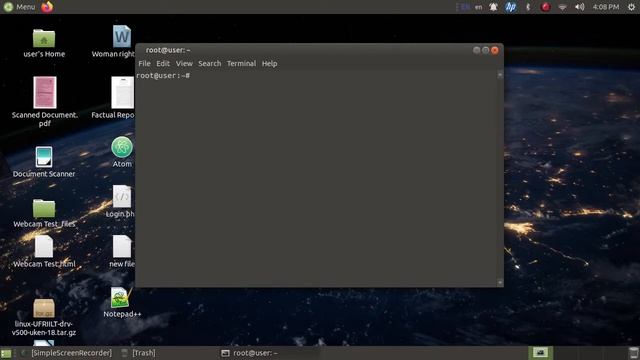Open the Search menu in terminal

click(209, 64)
